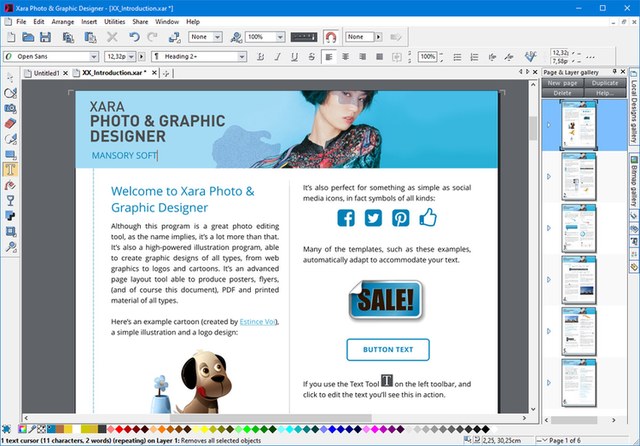Select the Text tool in left toolbar
This screenshot has width=640, height=446.
point(10,169)
